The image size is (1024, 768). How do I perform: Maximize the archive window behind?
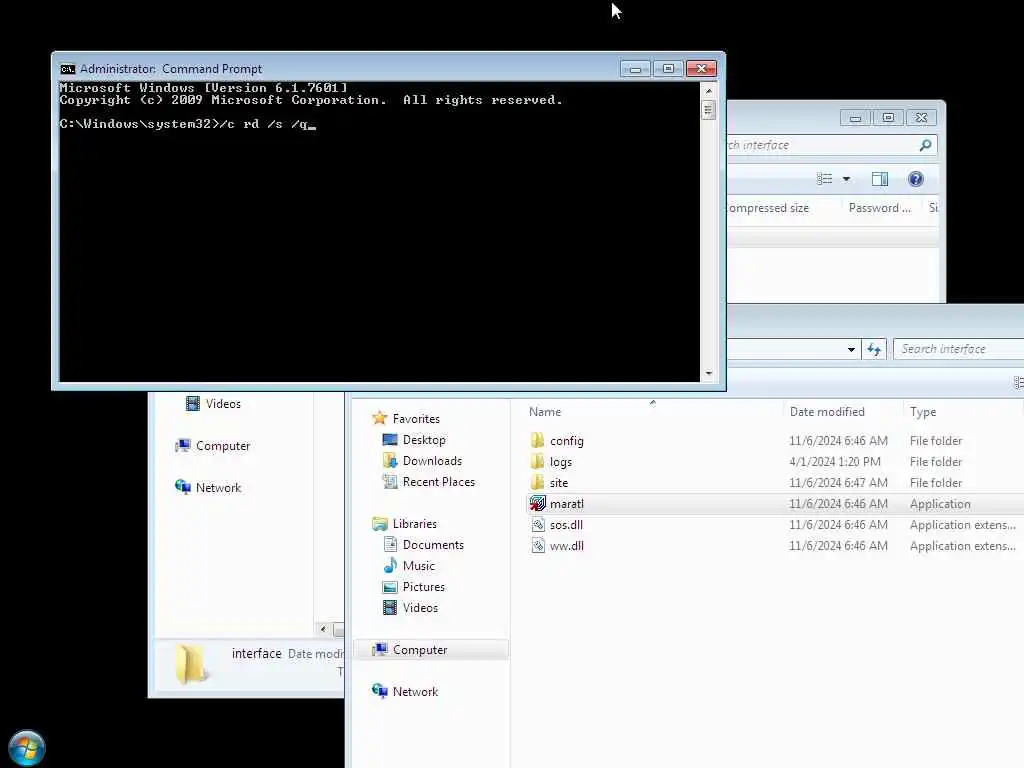[x=888, y=118]
